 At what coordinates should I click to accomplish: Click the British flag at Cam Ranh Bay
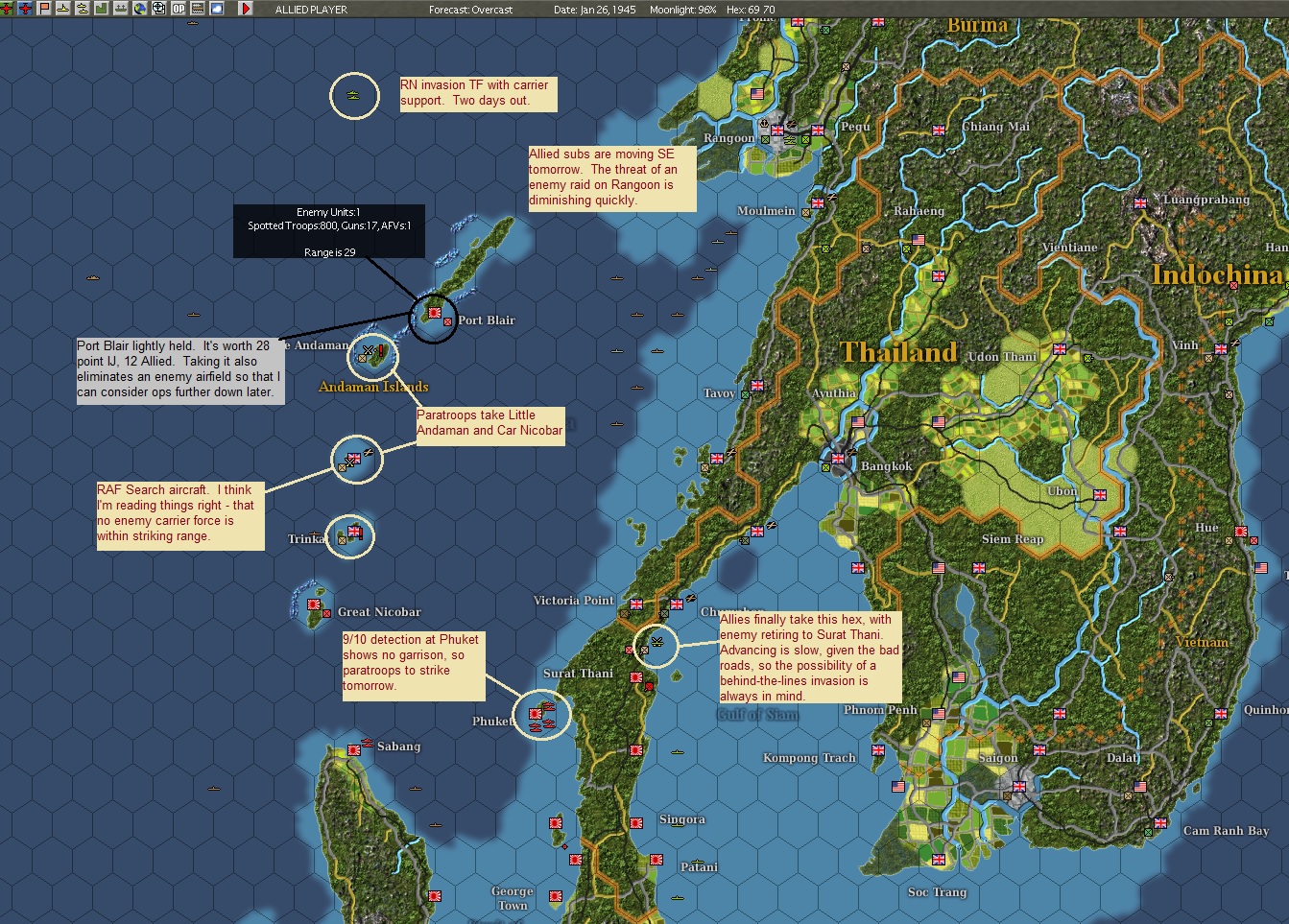point(1160,823)
